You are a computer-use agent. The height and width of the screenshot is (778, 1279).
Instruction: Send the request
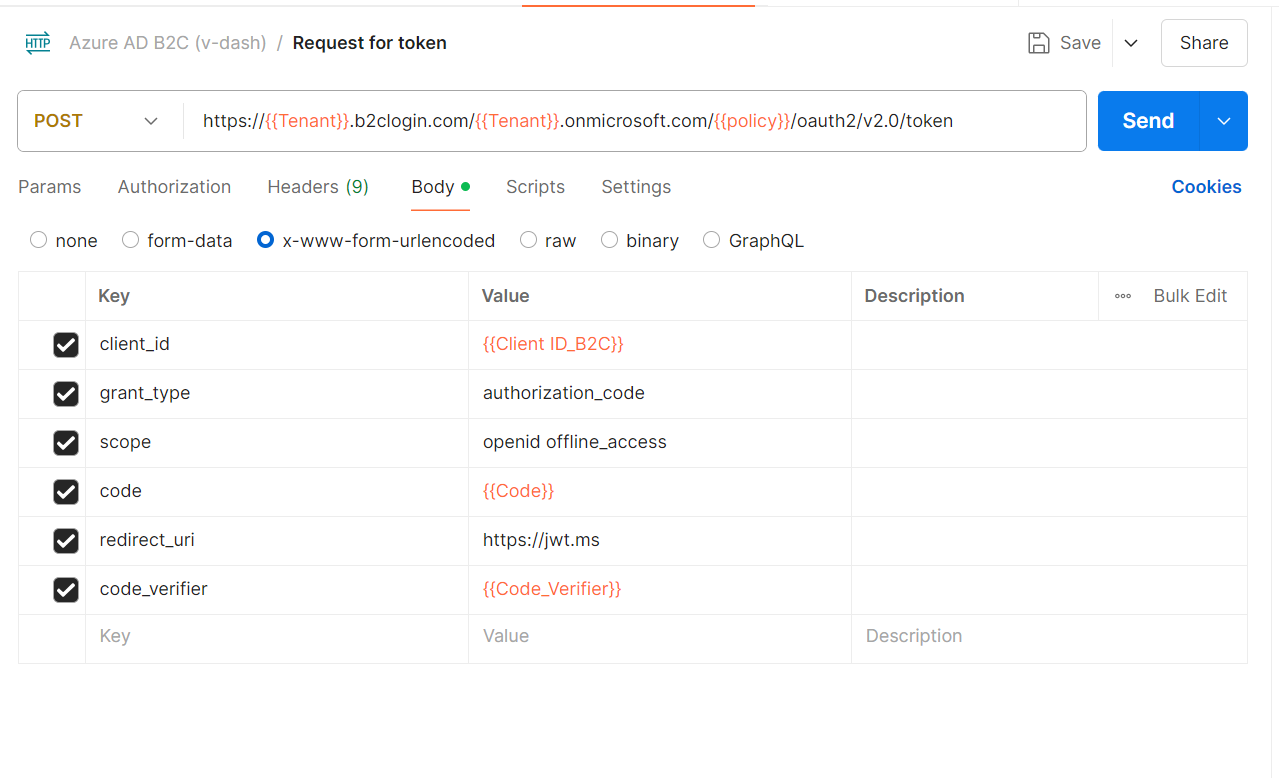click(1148, 121)
